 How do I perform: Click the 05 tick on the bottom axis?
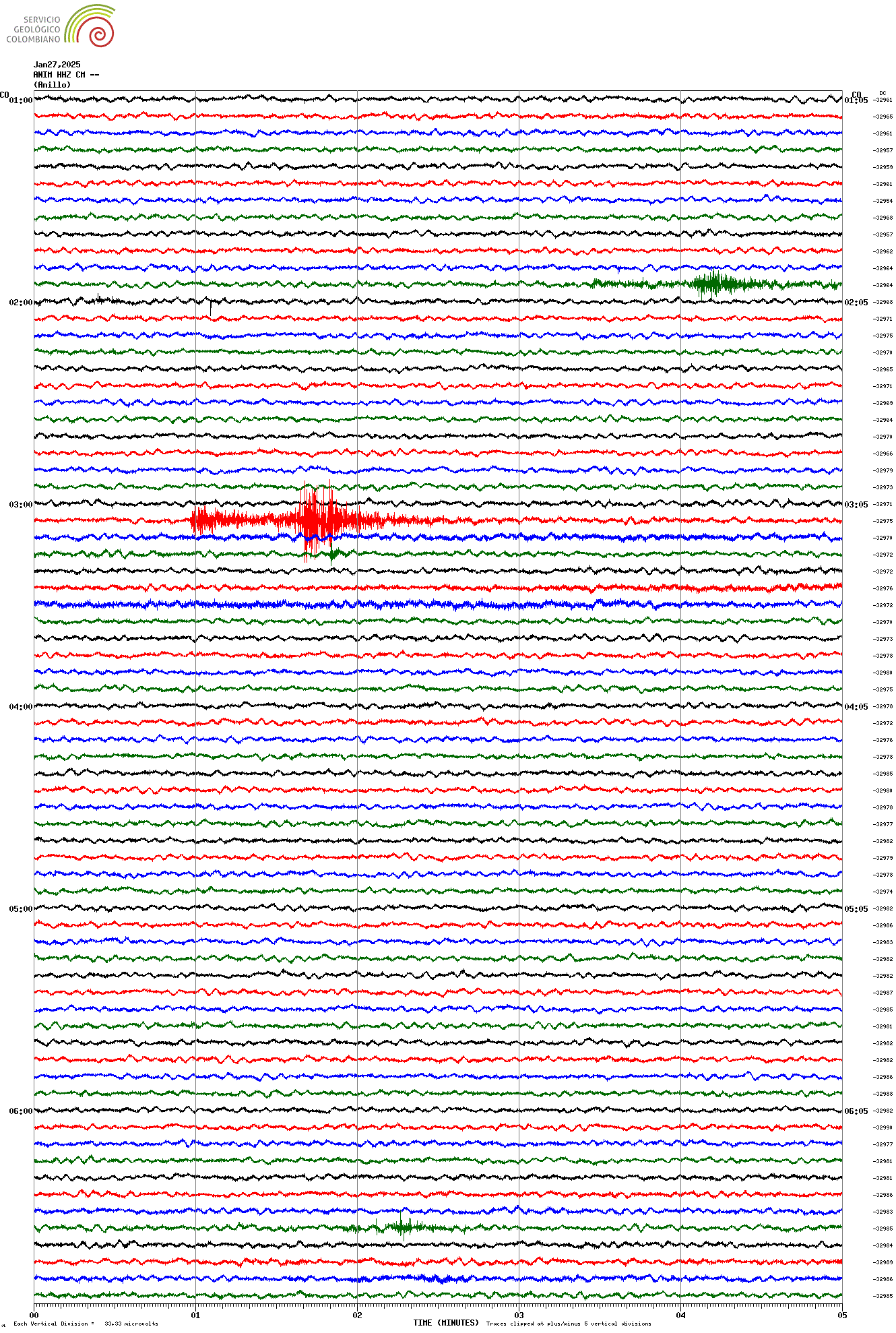click(841, 1315)
